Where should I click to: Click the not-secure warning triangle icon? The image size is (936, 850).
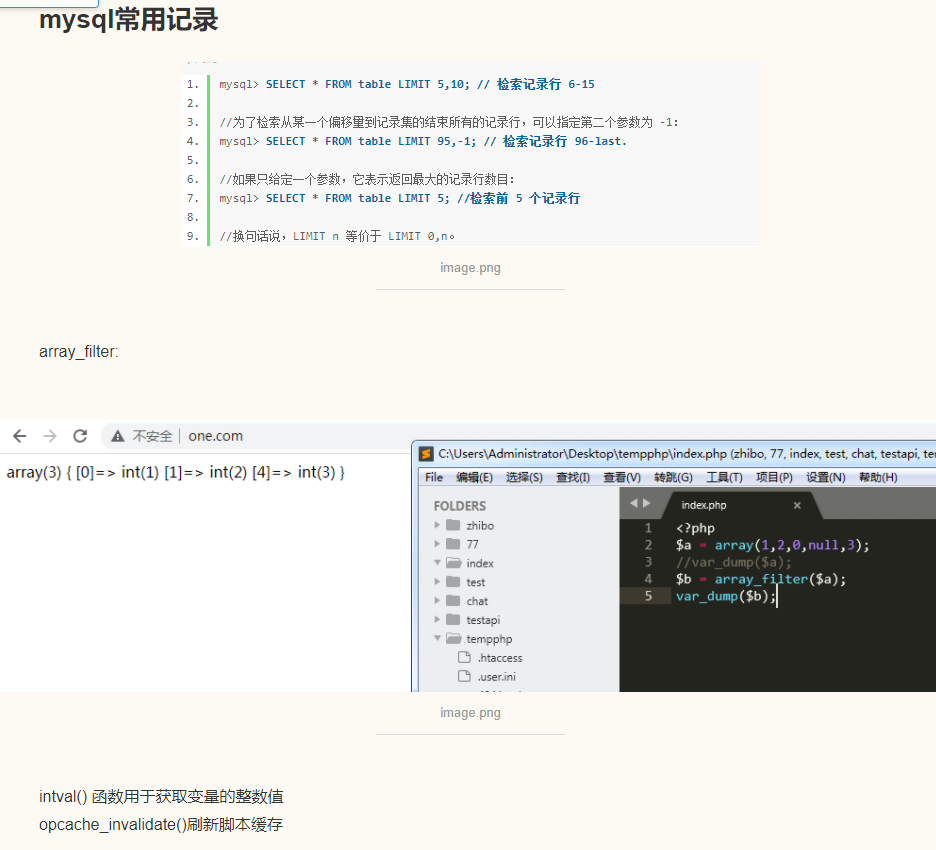tap(118, 436)
